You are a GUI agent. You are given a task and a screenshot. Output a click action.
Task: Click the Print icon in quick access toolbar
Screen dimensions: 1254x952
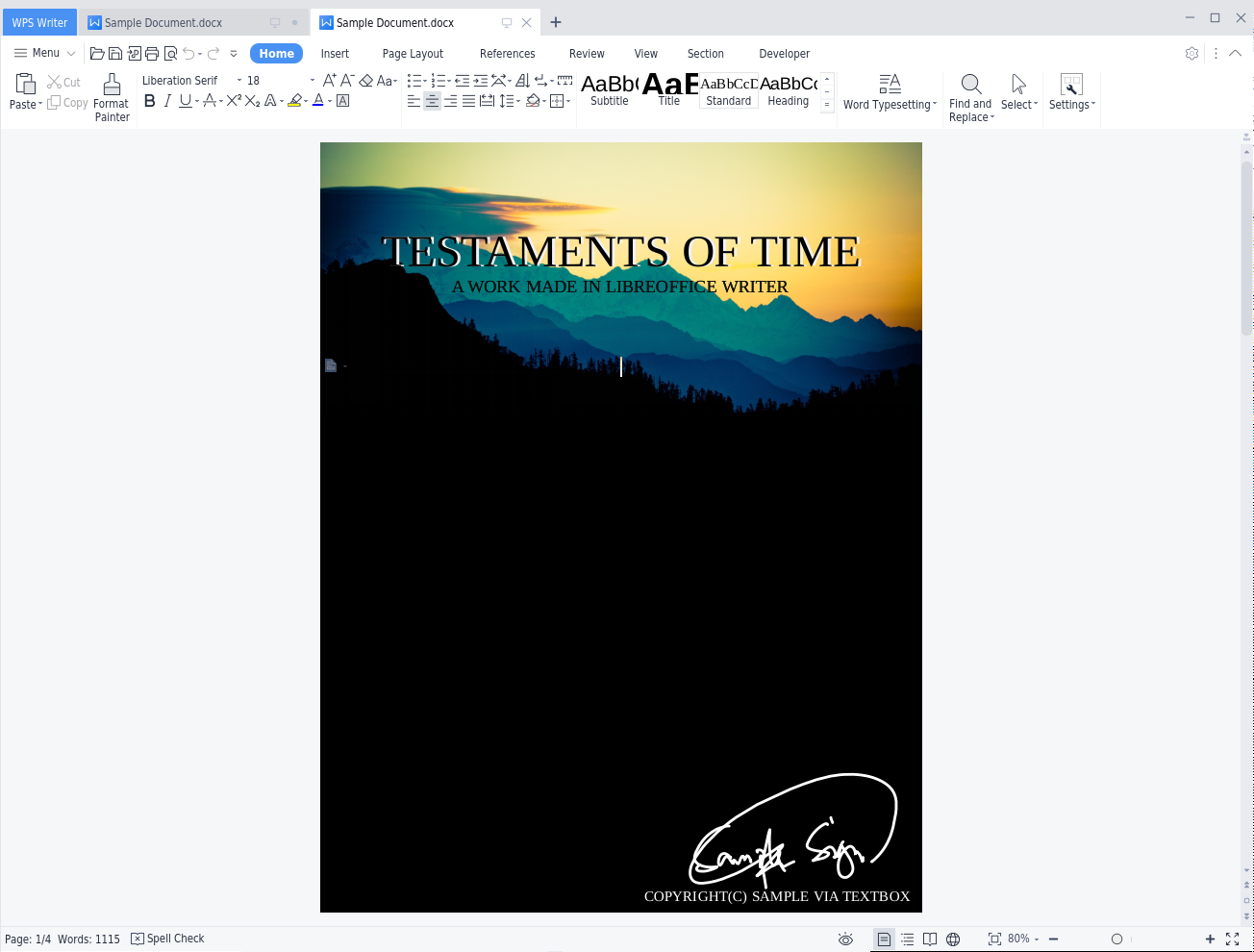[152, 54]
